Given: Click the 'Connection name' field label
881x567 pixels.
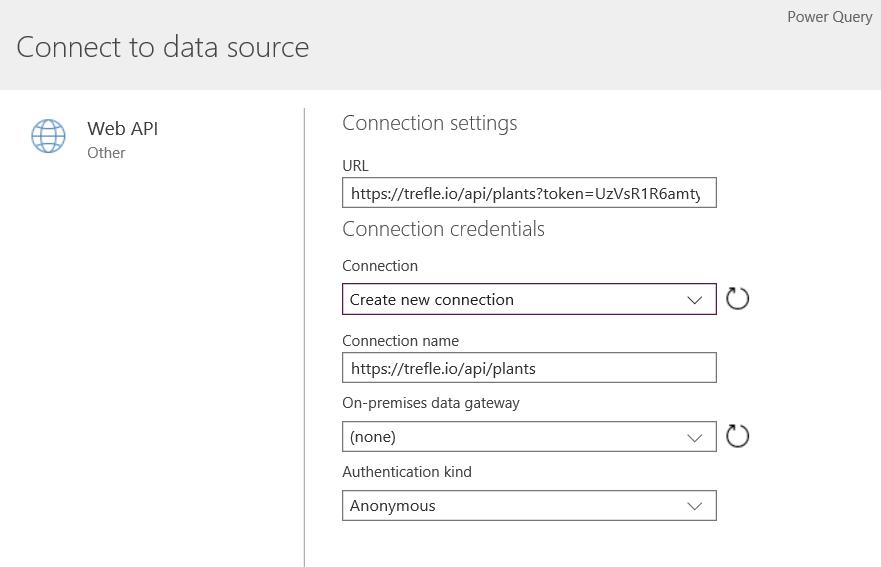Looking at the screenshot, I should tap(400, 341).
